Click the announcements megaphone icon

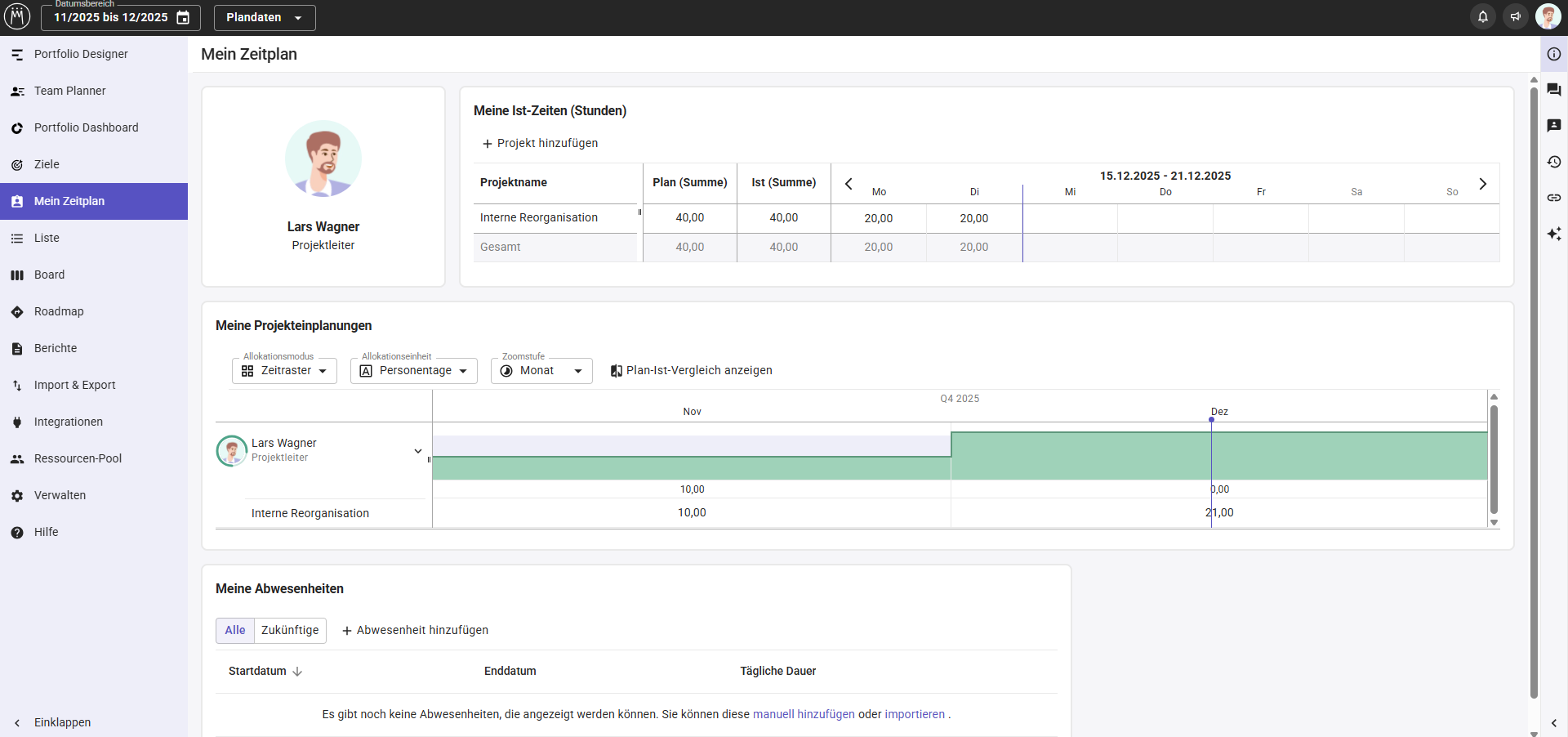tap(1516, 17)
